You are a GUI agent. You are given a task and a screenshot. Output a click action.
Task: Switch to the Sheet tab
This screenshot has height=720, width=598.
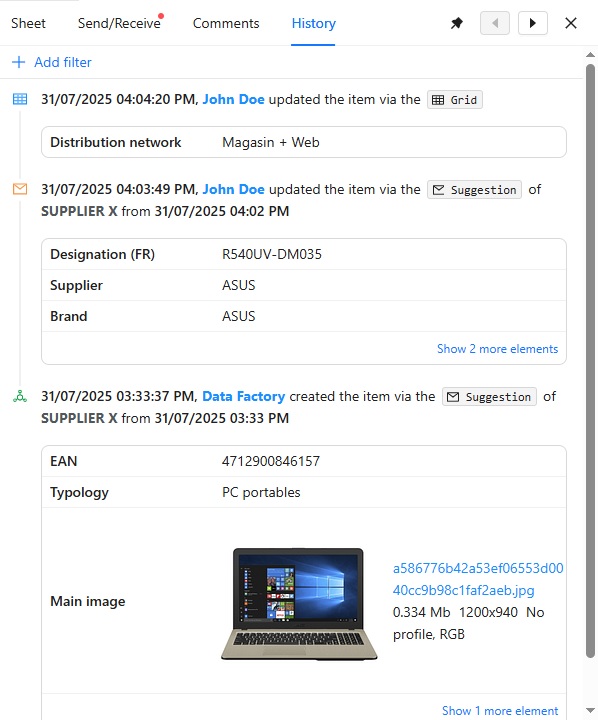pyautogui.click(x=28, y=23)
